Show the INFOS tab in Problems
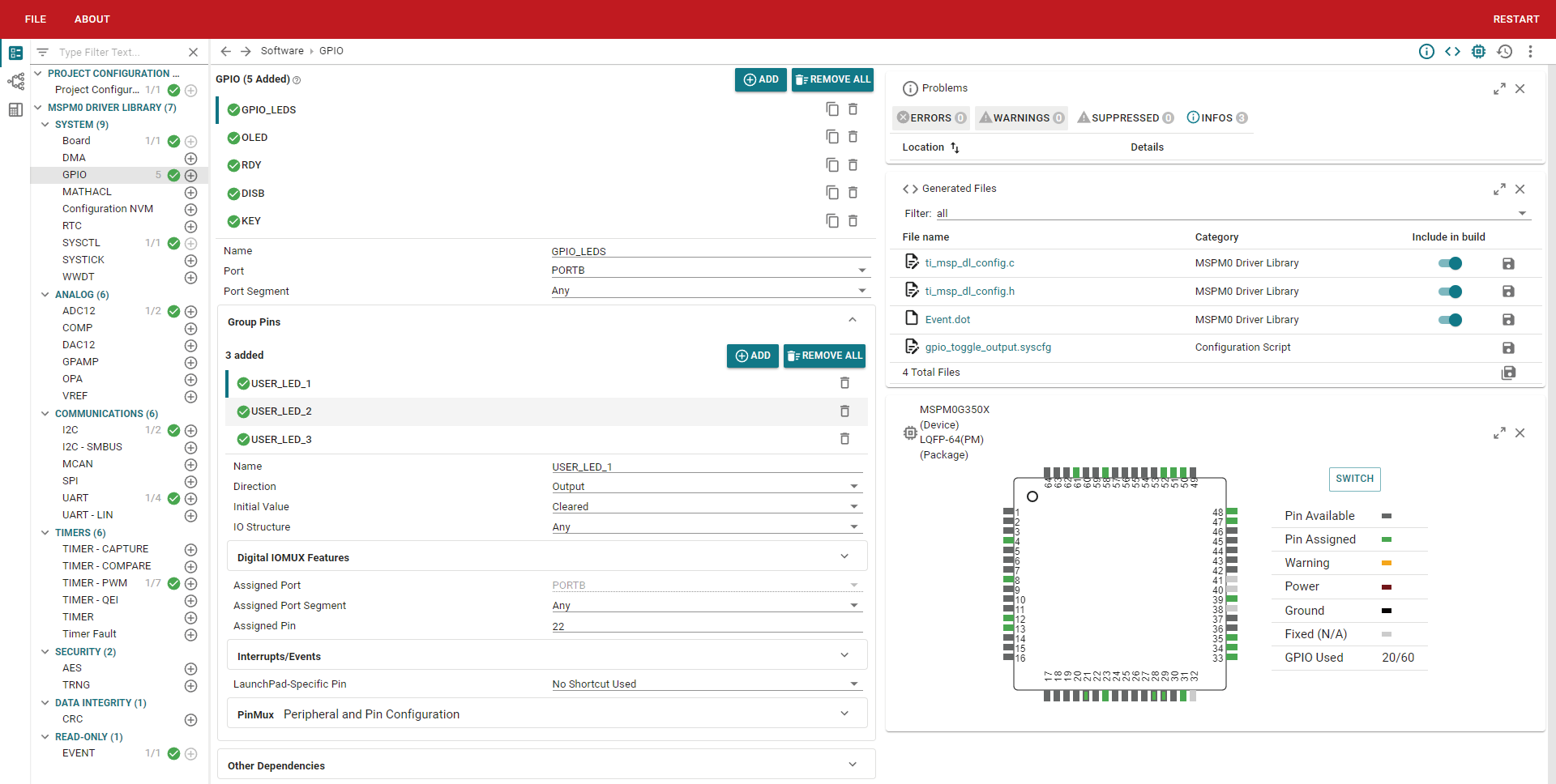 pyautogui.click(x=1217, y=118)
